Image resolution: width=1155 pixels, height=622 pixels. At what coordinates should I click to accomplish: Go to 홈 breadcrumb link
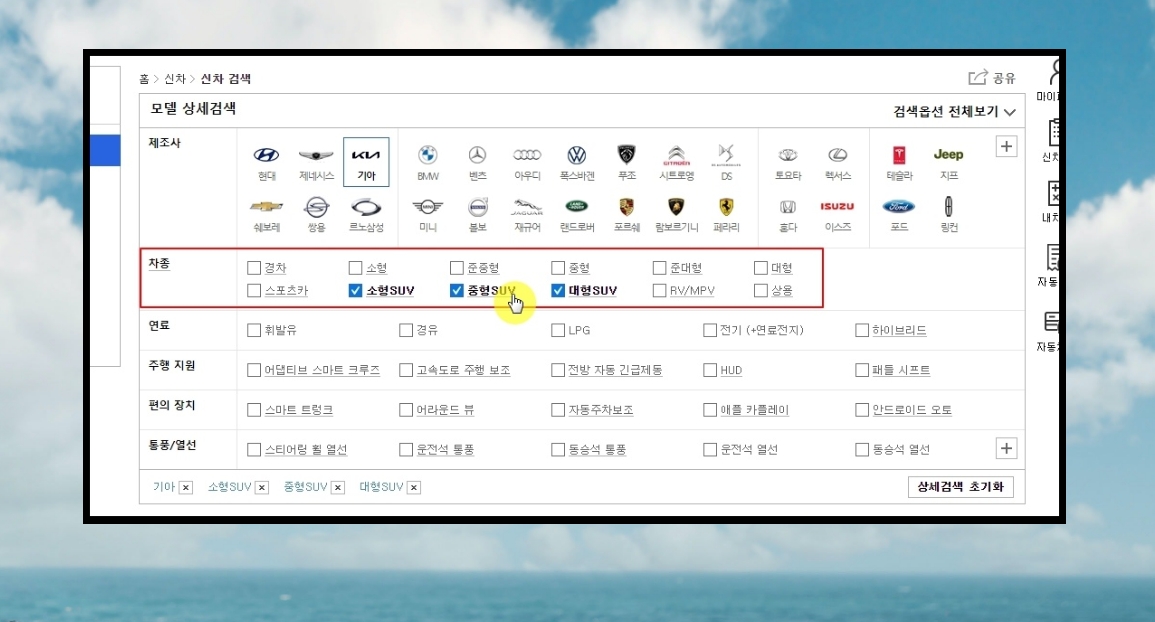pyautogui.click(x=144, y=79)
